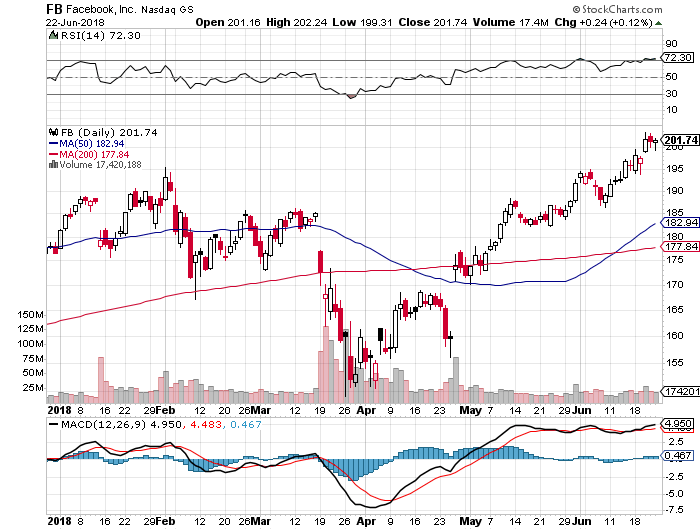Click the red MA(200) legend line
Image resolution: width=700 pixels, height=530 pixels.
click(x=53, y=154)
